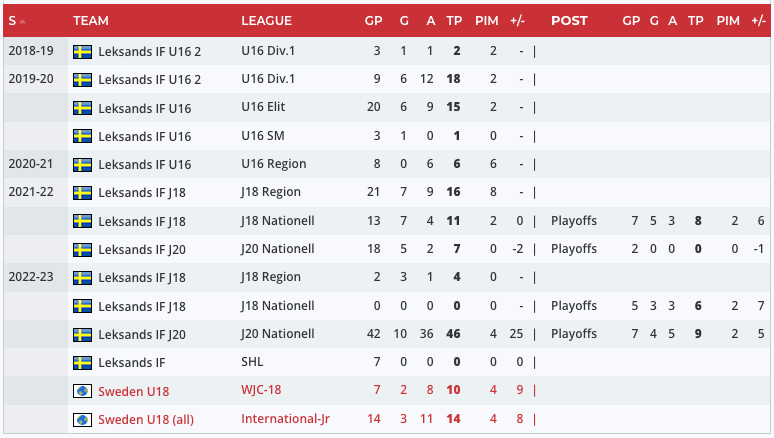Viewport: 774px width, 438px height.
Task: Click the flag in the U16 Elit row
Action: 82,107
